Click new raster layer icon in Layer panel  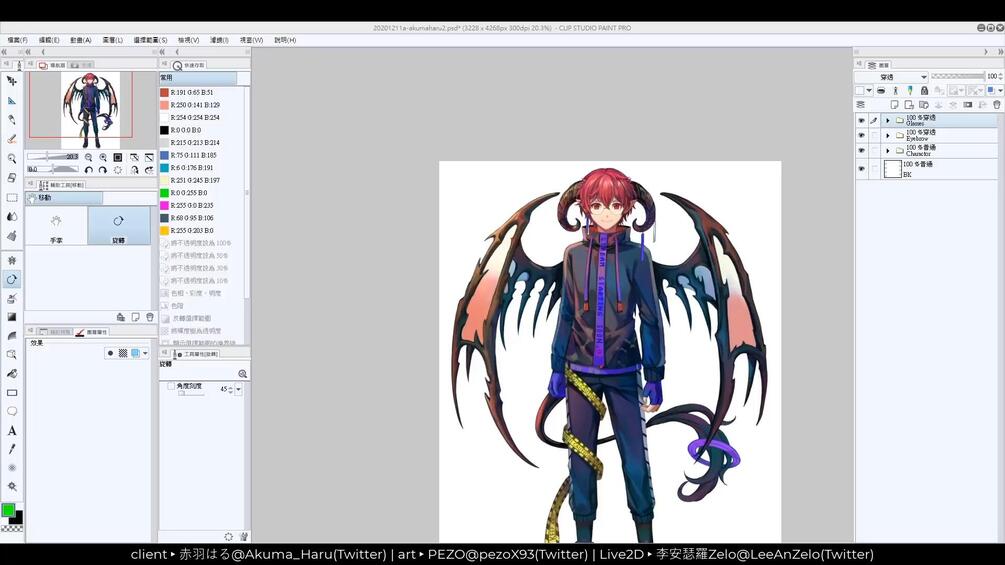coord(894,104)
